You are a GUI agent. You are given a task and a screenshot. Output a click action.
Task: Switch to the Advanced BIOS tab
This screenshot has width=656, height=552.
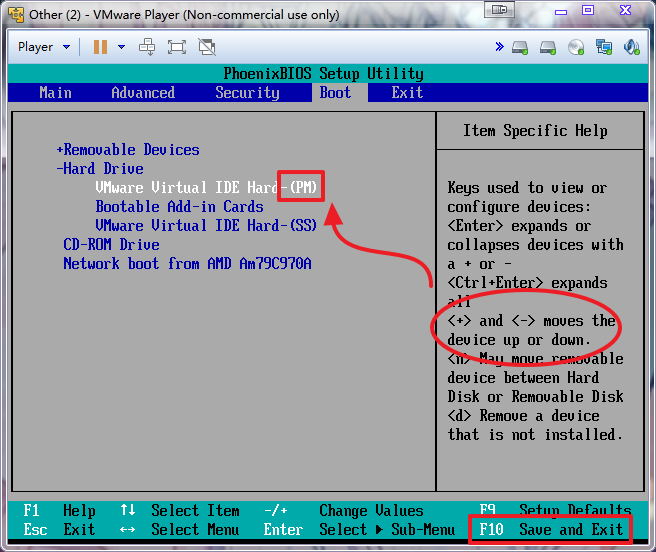(x=143, y=93)
